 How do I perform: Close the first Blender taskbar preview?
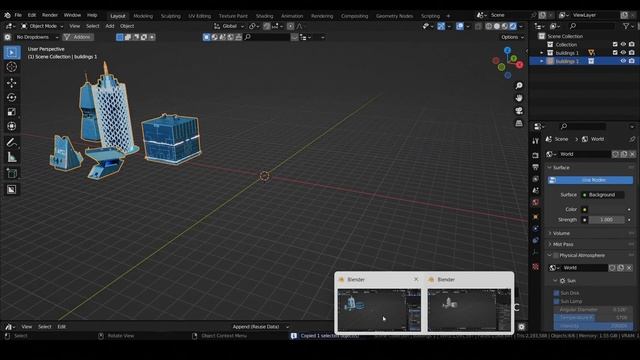416,280
